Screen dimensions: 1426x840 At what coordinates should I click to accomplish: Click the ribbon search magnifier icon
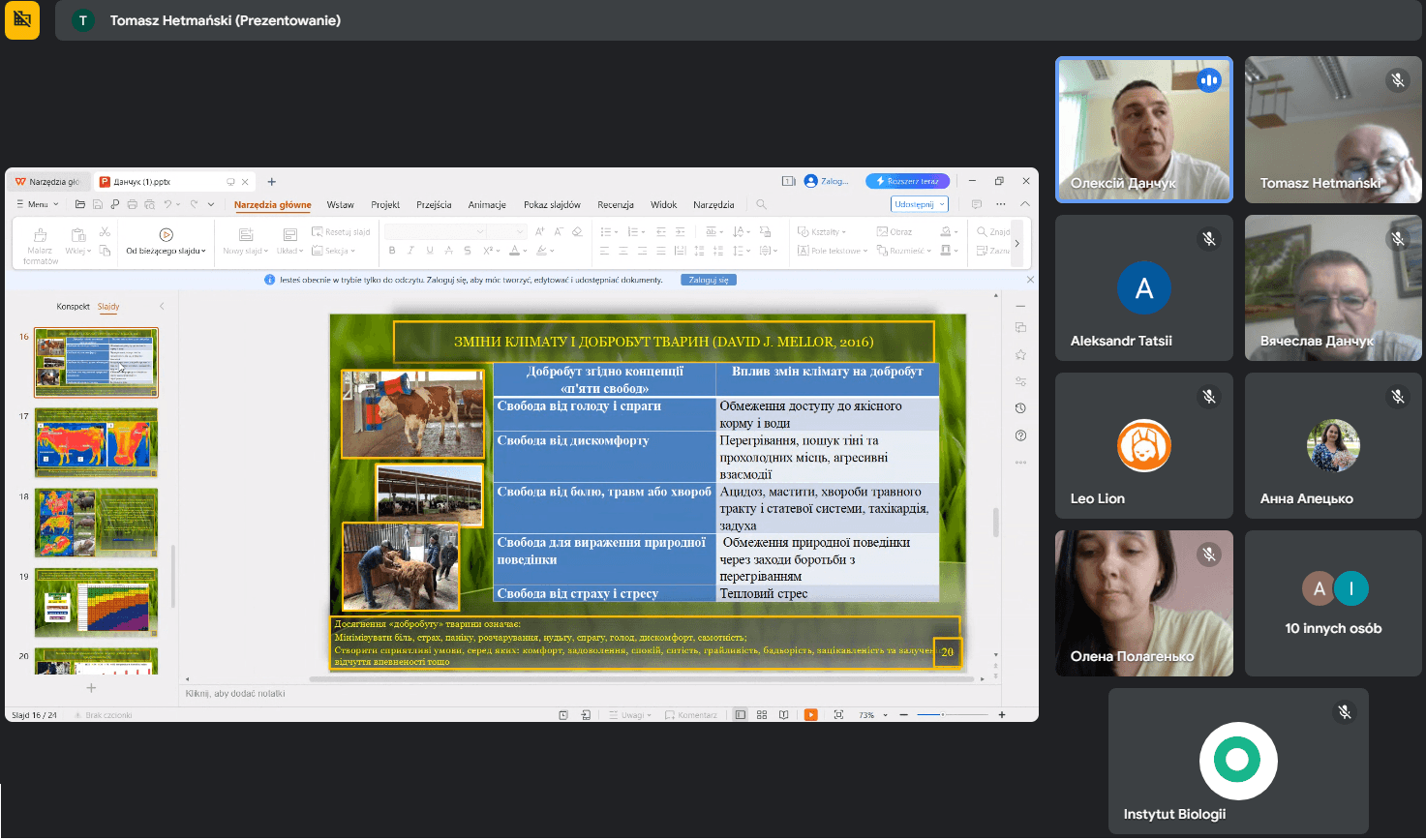tap(762, 204)
